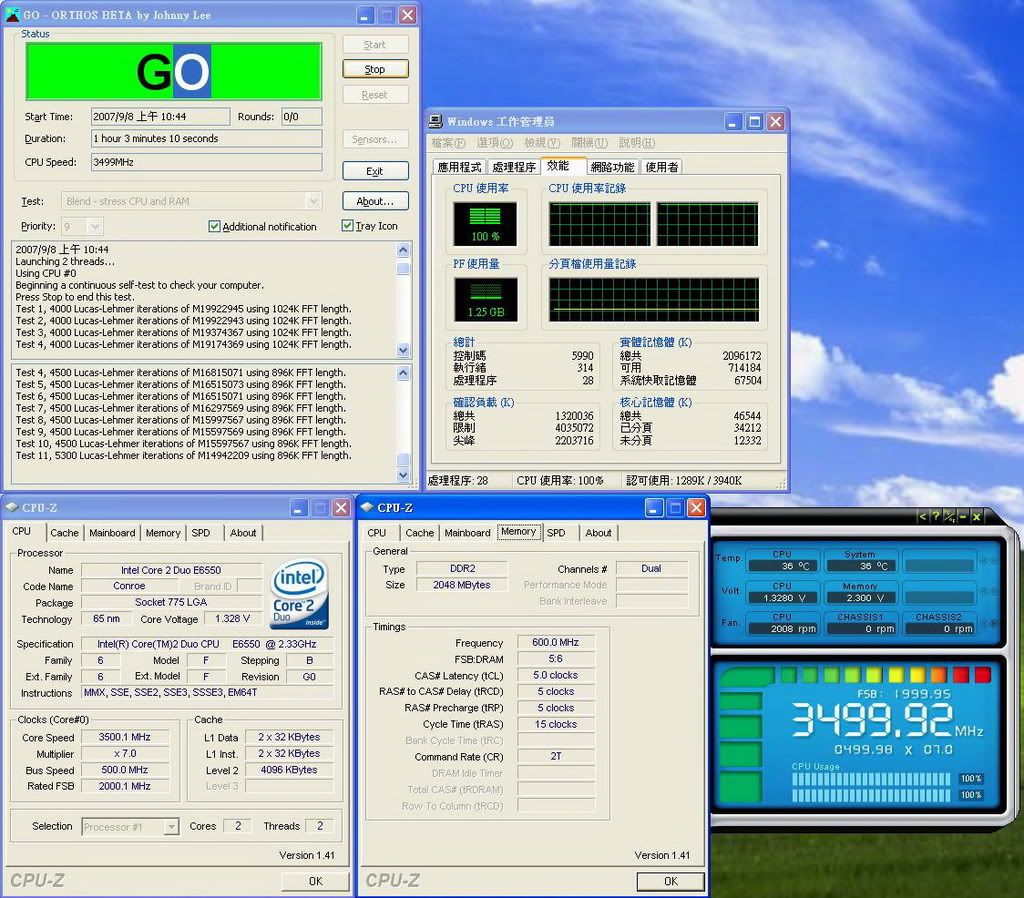Open the Mainboard tab in the left CPU-Z window
The height and width of the screenshot is (898, 1024).
coord(112,533)
